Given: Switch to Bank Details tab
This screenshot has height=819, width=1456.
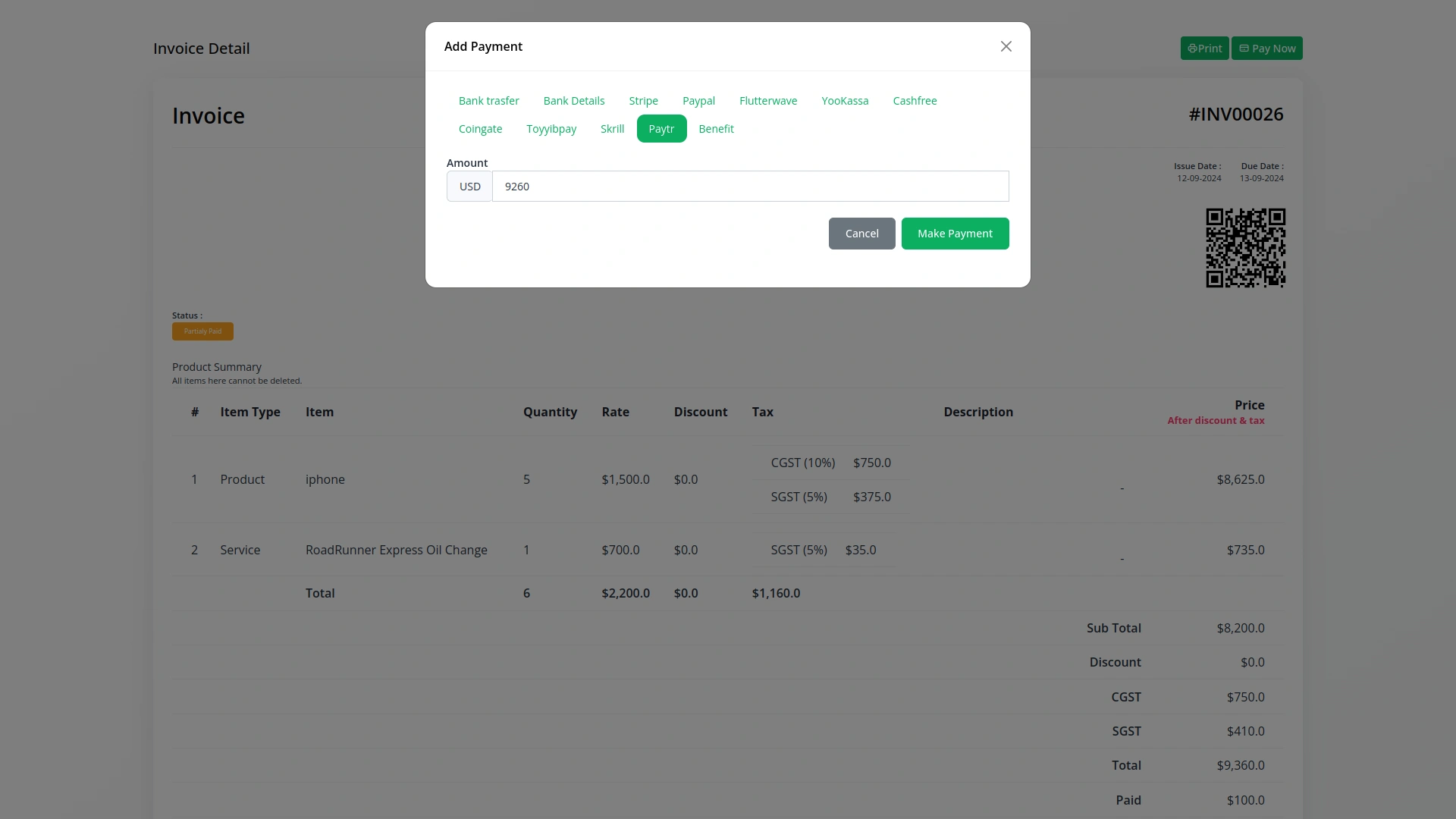Looking at the screenshot, I should tap(573, 101).
